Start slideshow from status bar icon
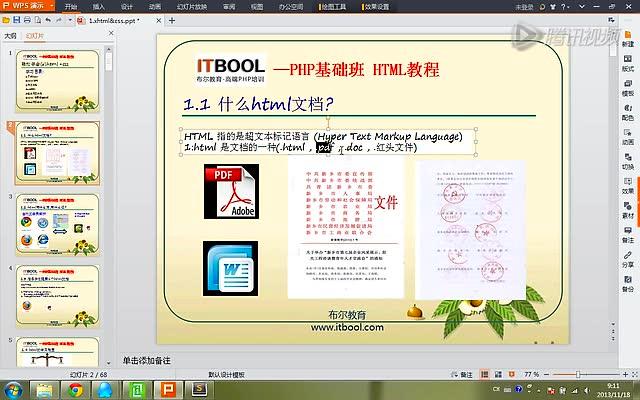 512,374
